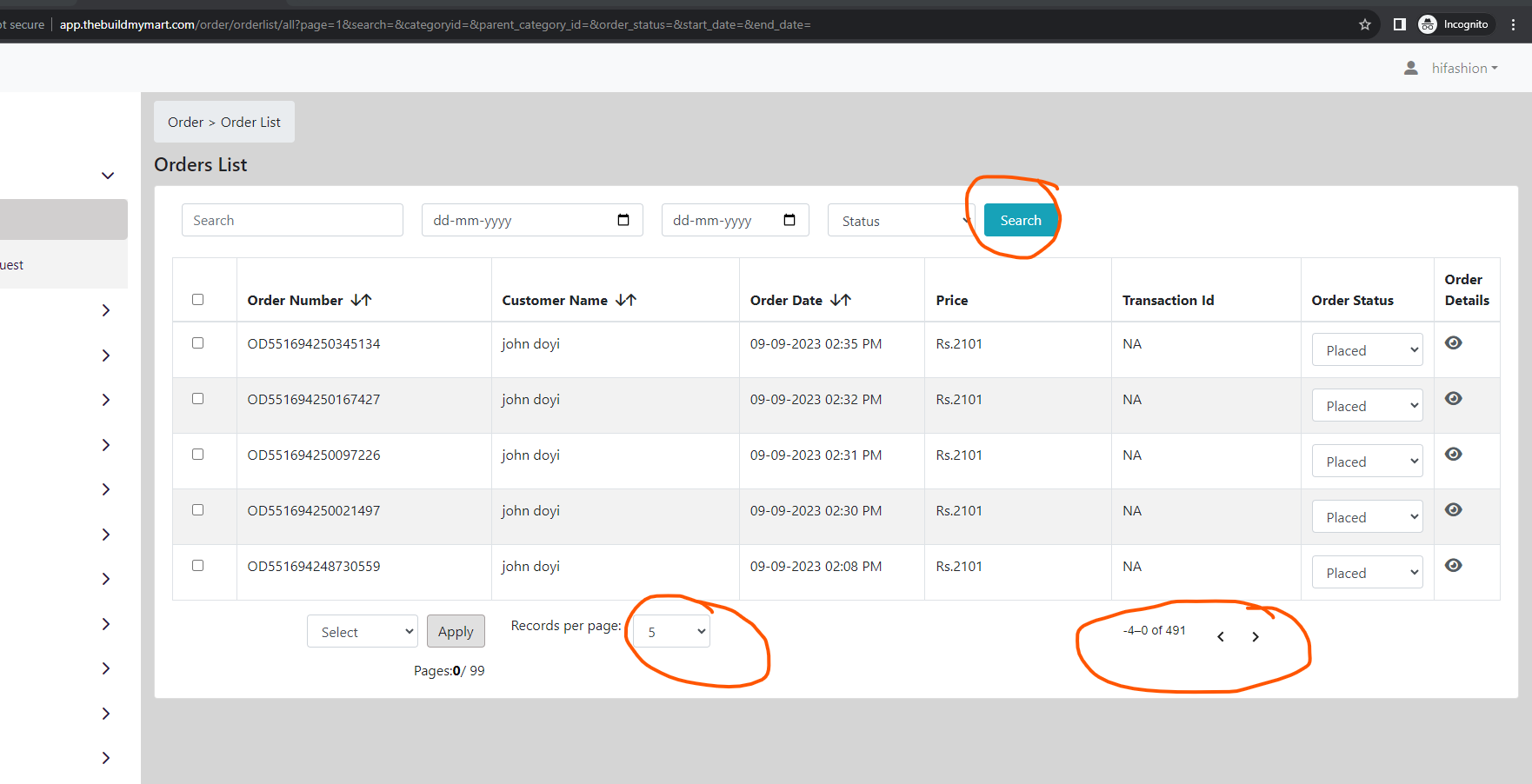Open browser side panel icon
Image resolution: width=1532 pixels, height=784 pixels.
click(x=1400, y=24)
